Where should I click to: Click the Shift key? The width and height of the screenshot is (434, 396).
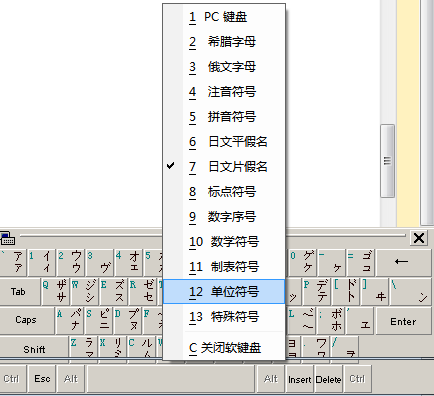click(34, 349)
